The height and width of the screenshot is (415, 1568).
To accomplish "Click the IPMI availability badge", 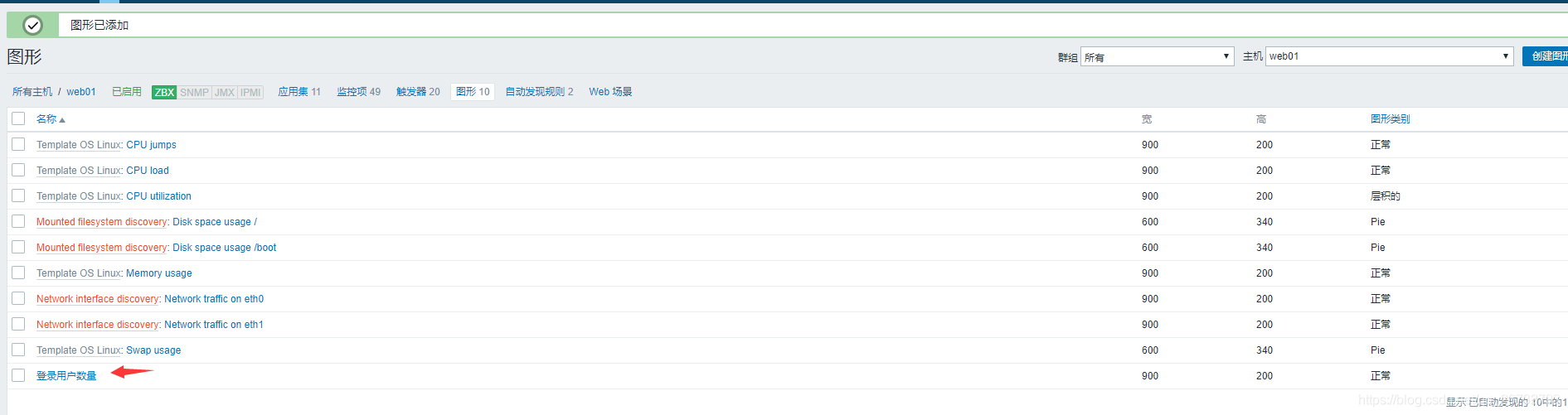I will coord(250,92).
